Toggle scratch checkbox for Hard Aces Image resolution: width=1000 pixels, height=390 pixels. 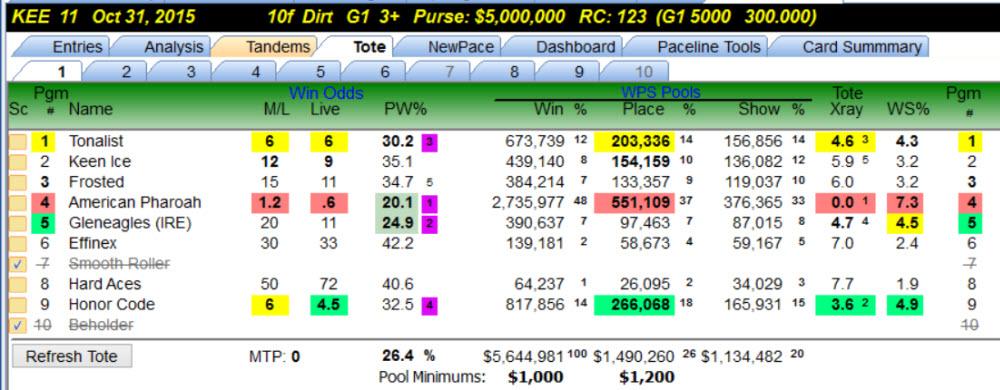[17, 284]
